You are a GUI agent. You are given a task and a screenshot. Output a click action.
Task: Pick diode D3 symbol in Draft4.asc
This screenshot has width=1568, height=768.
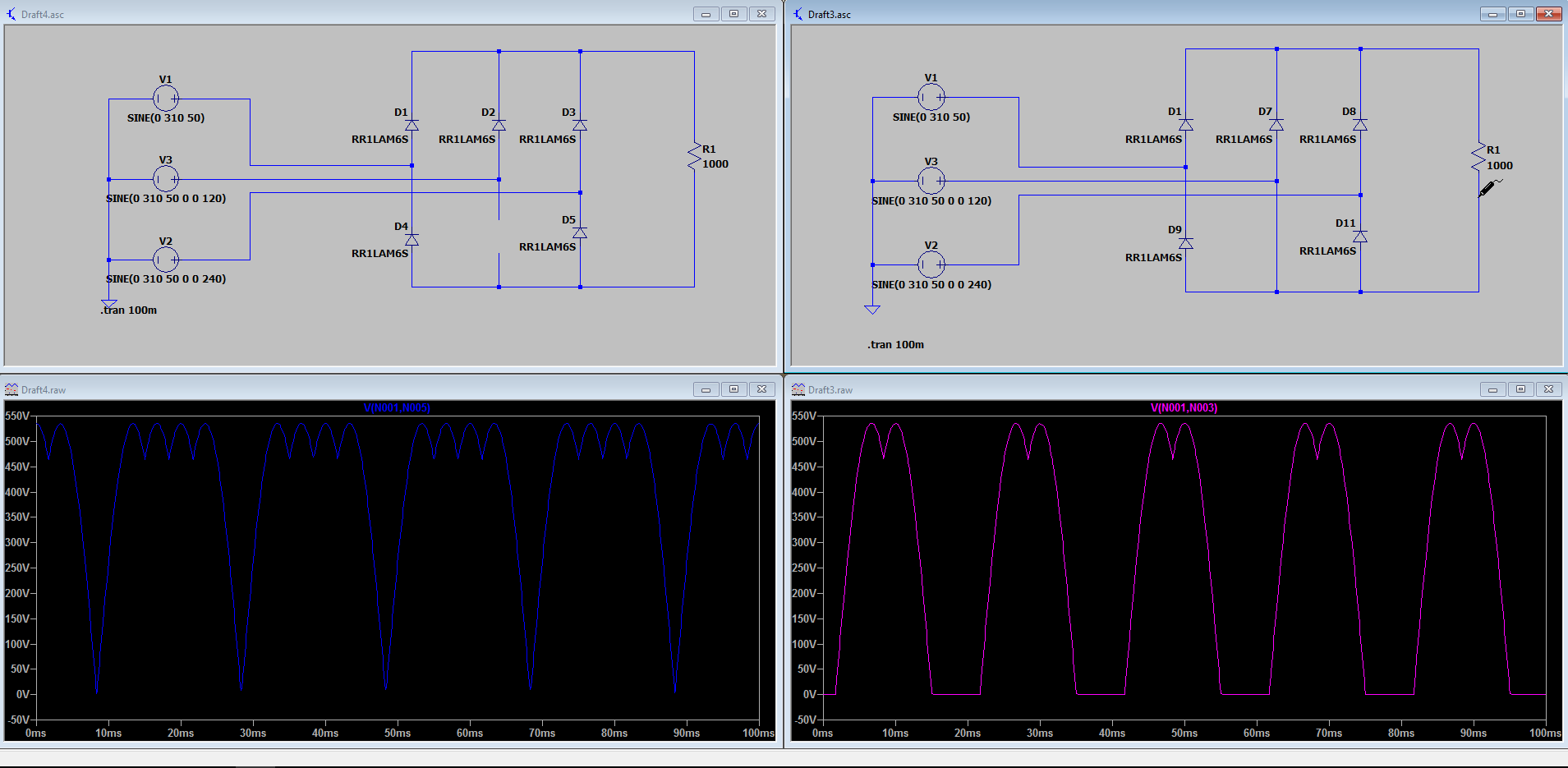click(x=580, y=125)
